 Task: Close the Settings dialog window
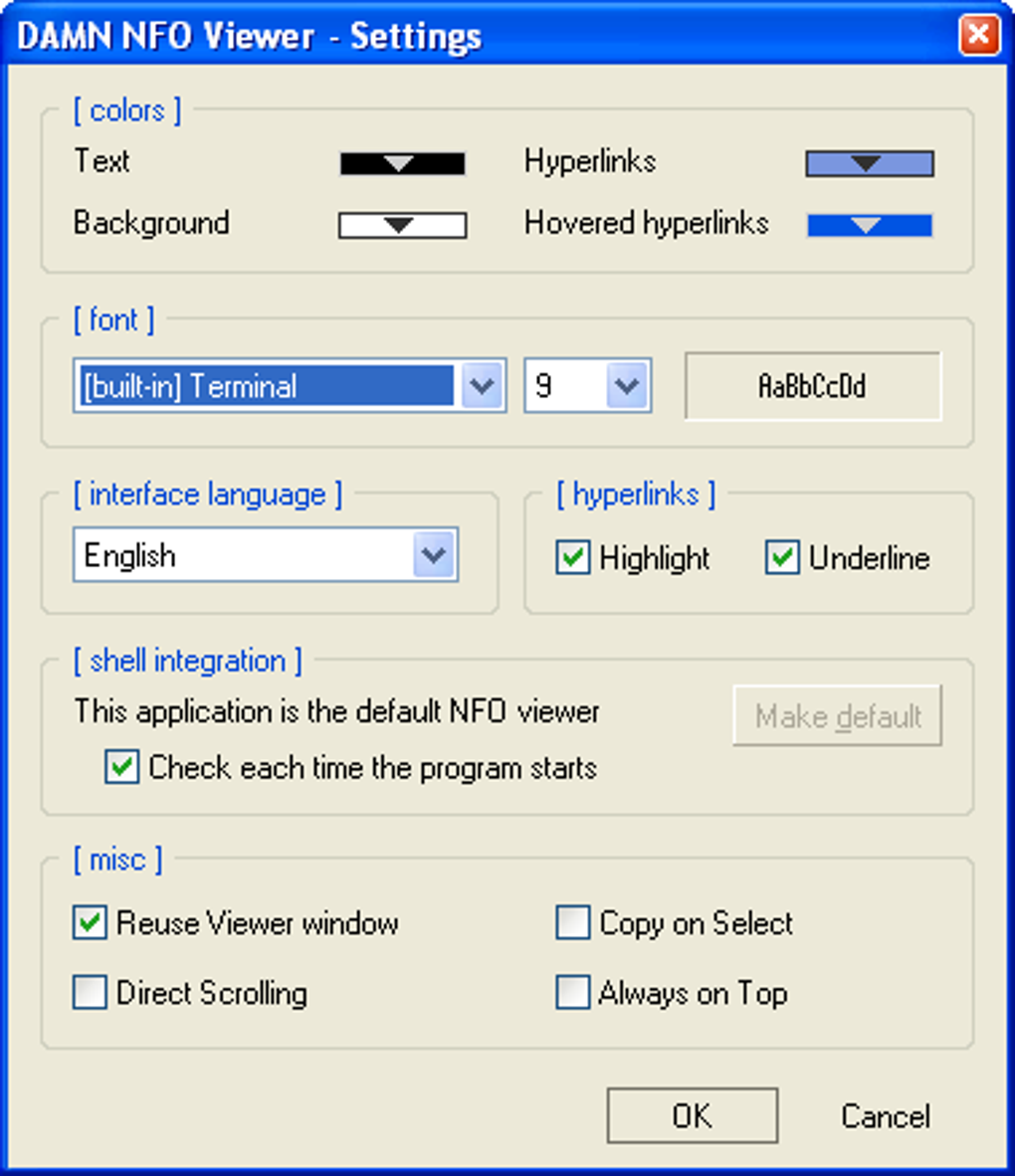[x=979, y=35]
